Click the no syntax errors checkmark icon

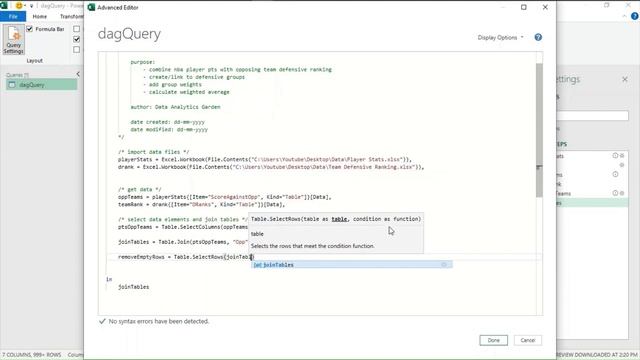pos(102,321)
